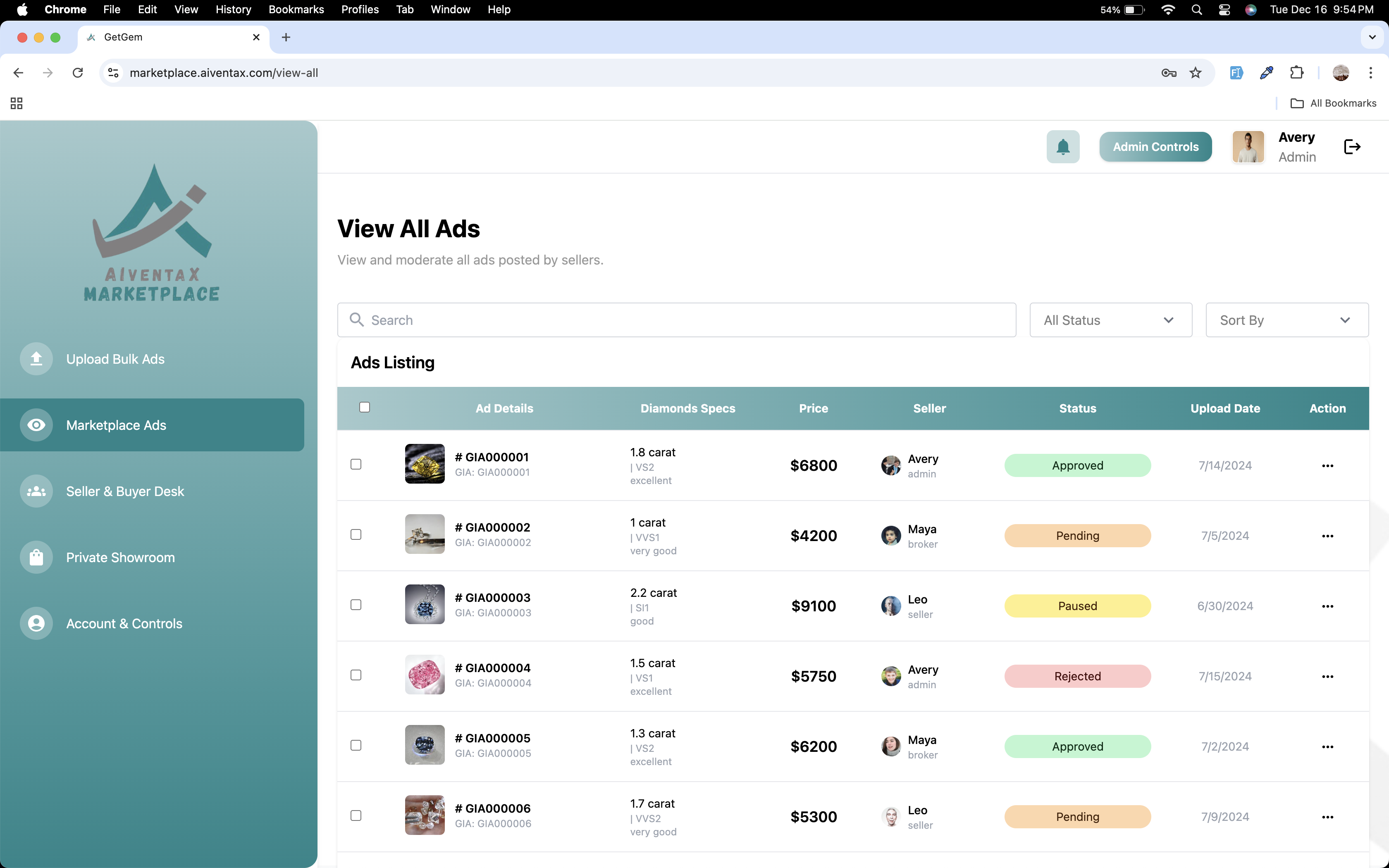Open the notifications bell
1389x868 pixels.
click(1062, 146)
